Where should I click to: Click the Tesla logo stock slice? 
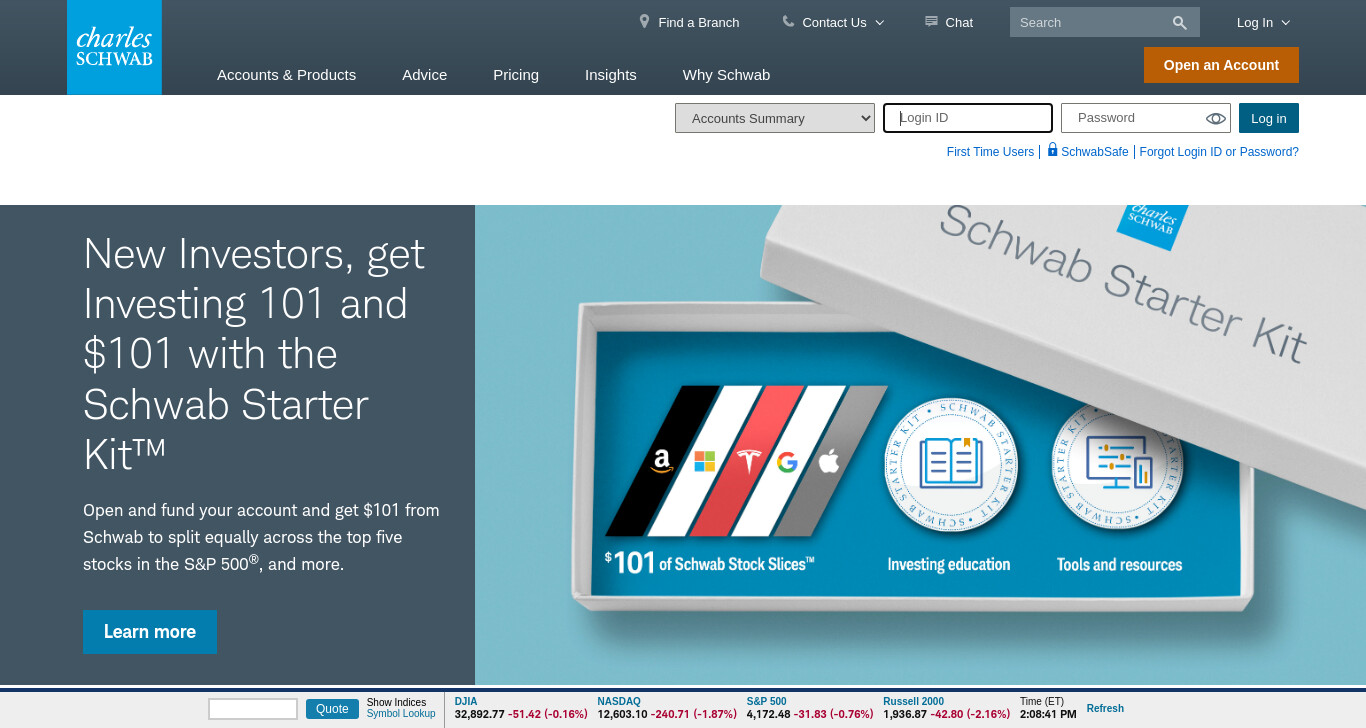pyautogui.click(x=749, y=461)
